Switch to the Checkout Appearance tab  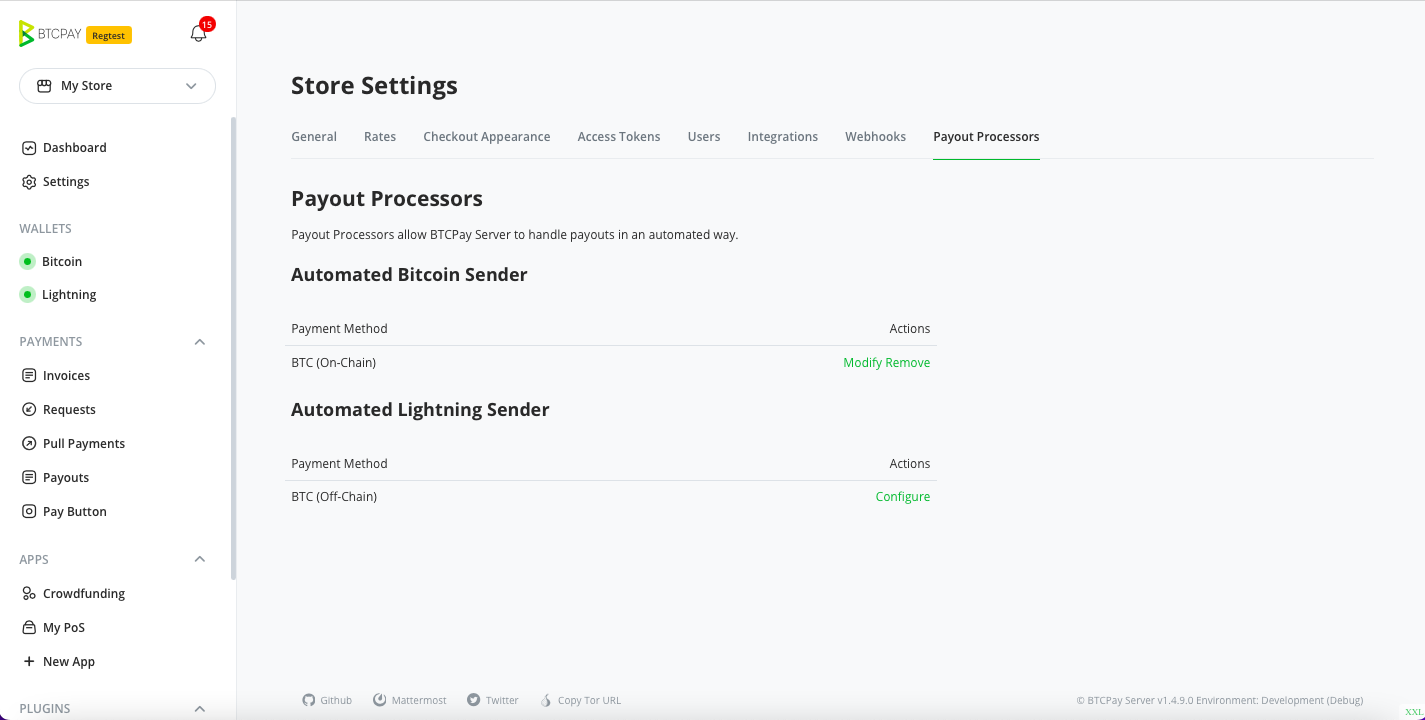pos(486,137)
